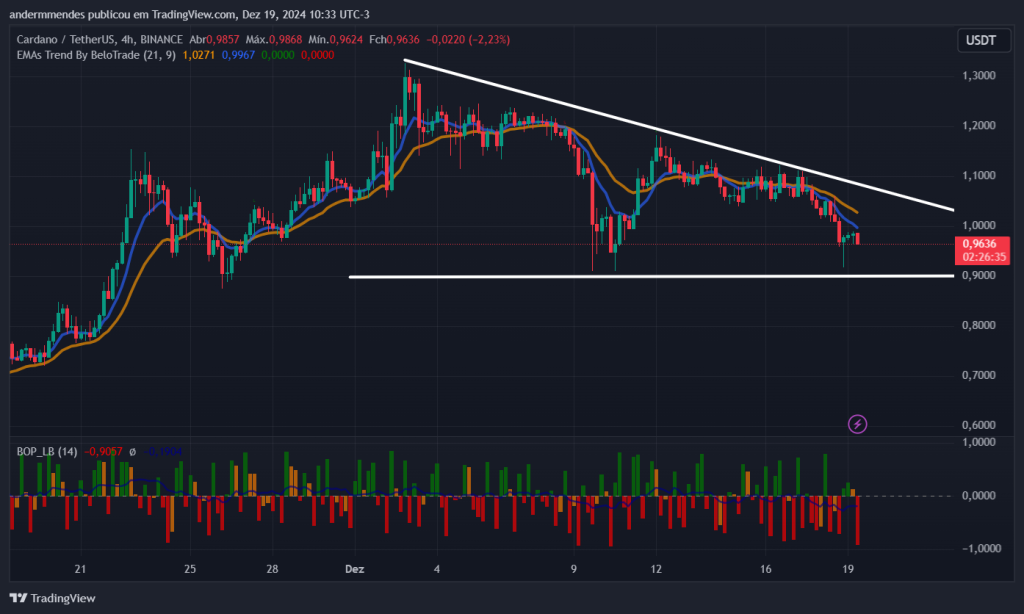Image resolution: width=1024 pixels, height=614 pixels.
Task: Click the BOP_LB (14) indicator title
Action: (x=46, y=452)
